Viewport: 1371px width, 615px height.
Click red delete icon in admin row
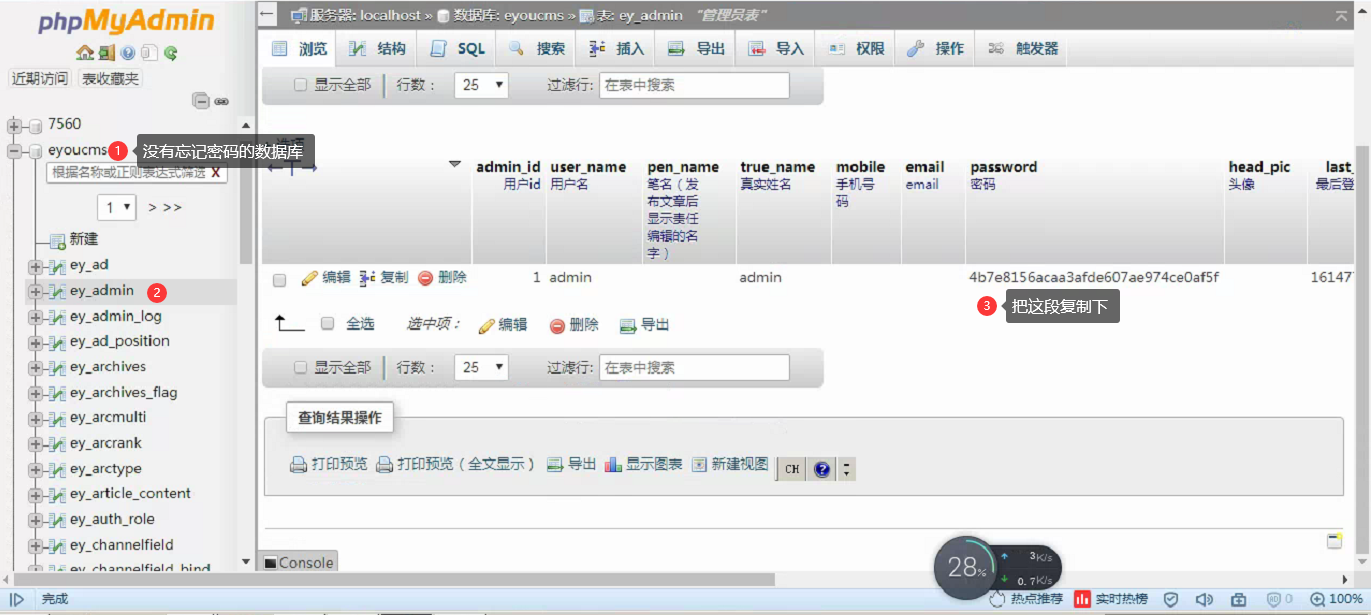(425, 278)
